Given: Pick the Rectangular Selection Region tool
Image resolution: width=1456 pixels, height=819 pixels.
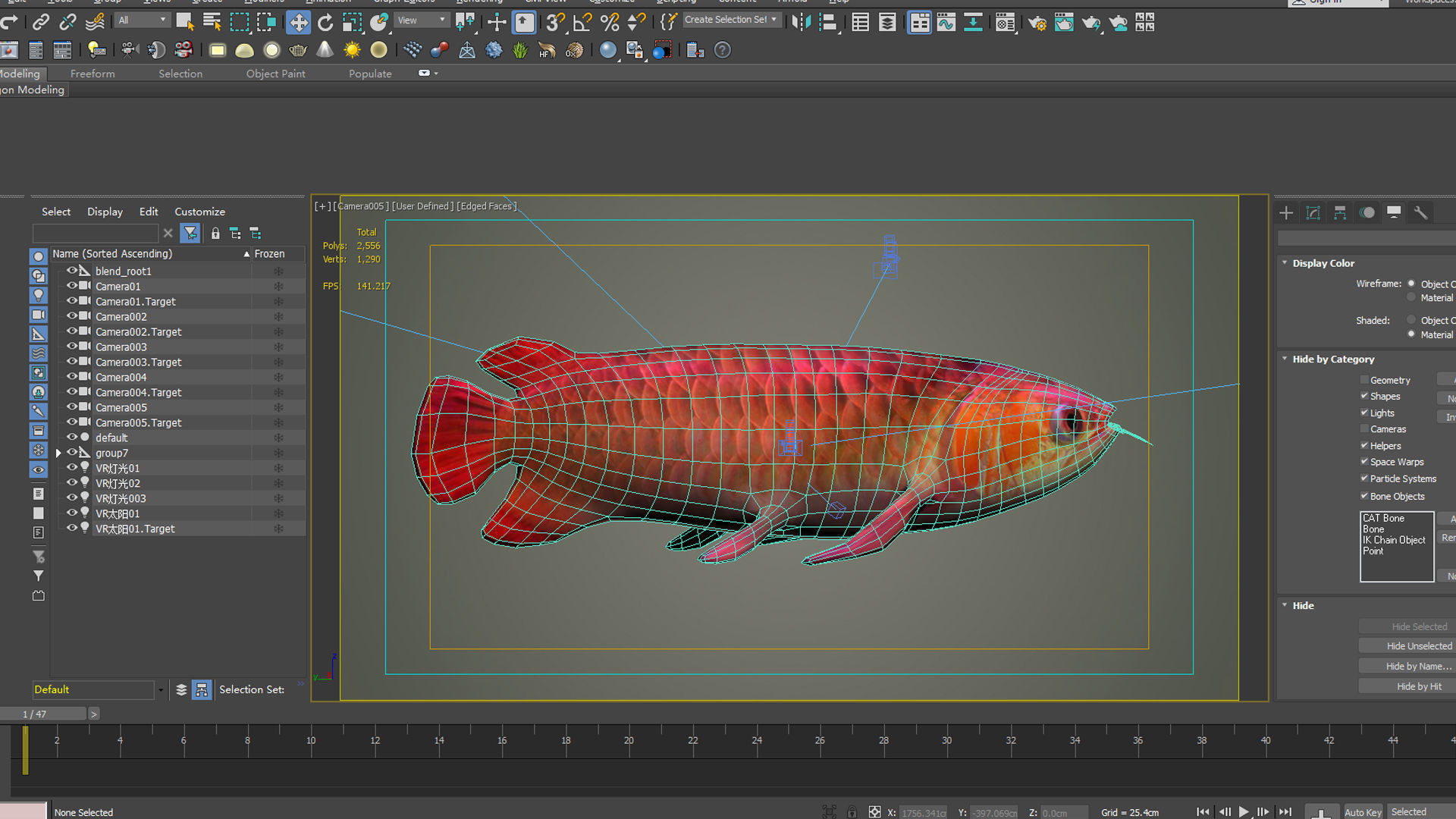Looking at the screenshot, I should point(239,22).
